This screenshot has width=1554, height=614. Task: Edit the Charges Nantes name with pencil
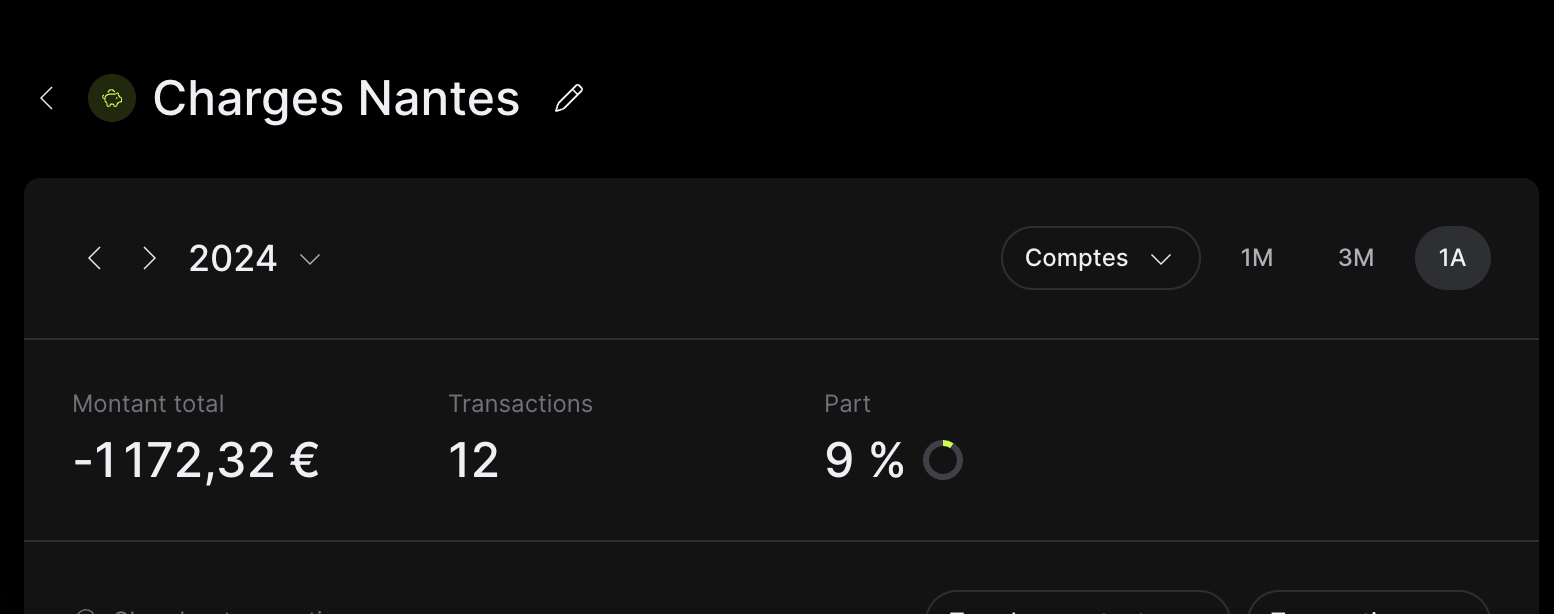pos(569,98)
